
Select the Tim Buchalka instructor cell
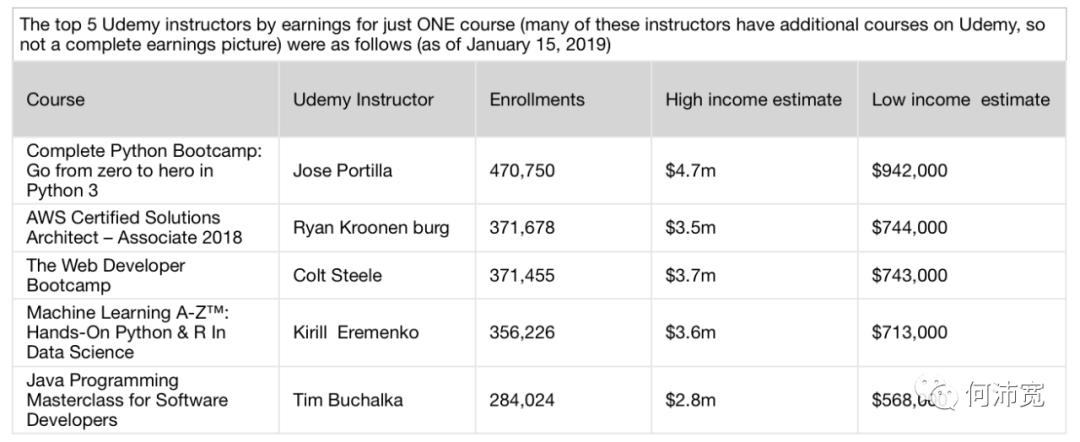pos(348,400)
